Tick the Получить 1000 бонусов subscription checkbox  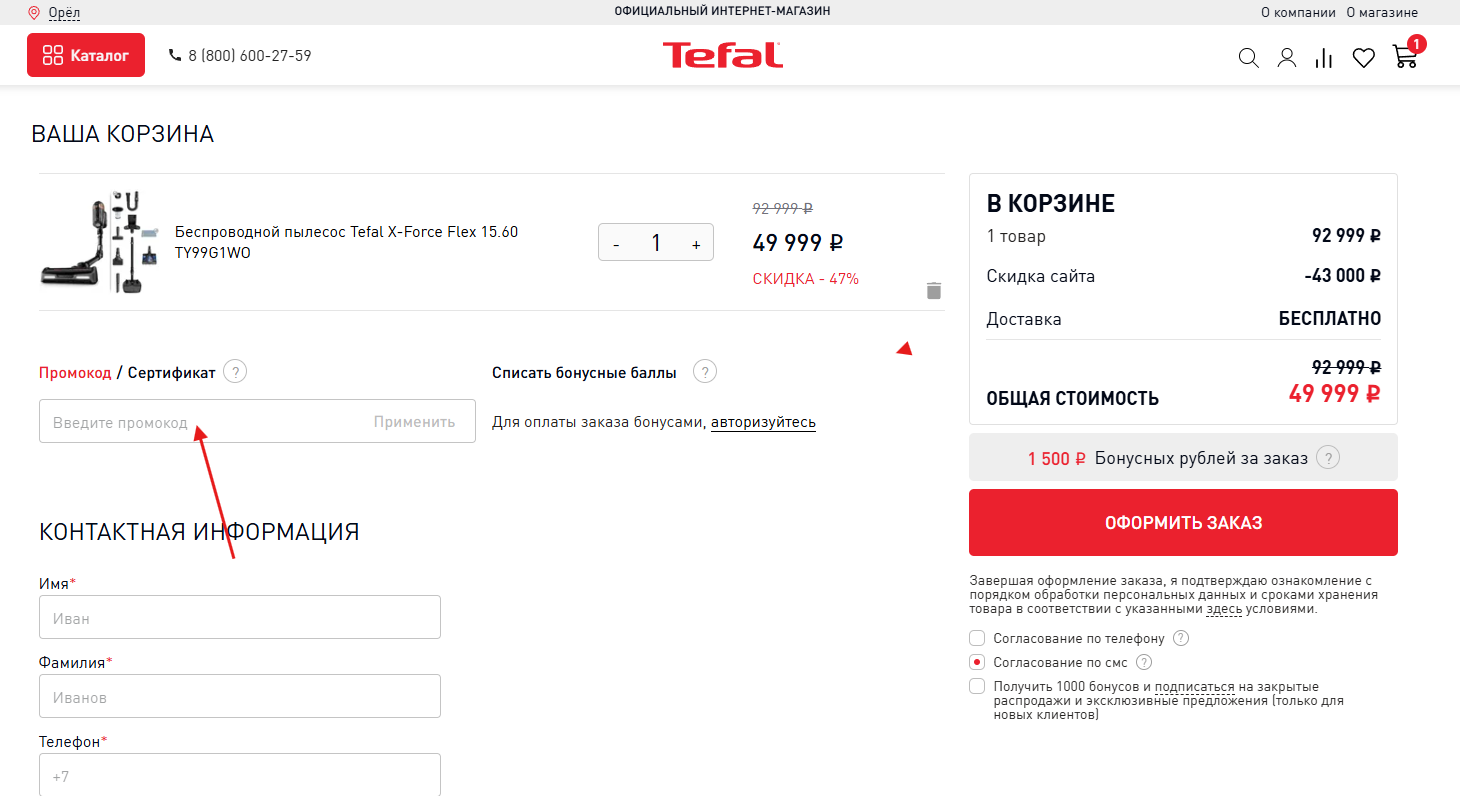pyautogui.click(x=977, y=686)
